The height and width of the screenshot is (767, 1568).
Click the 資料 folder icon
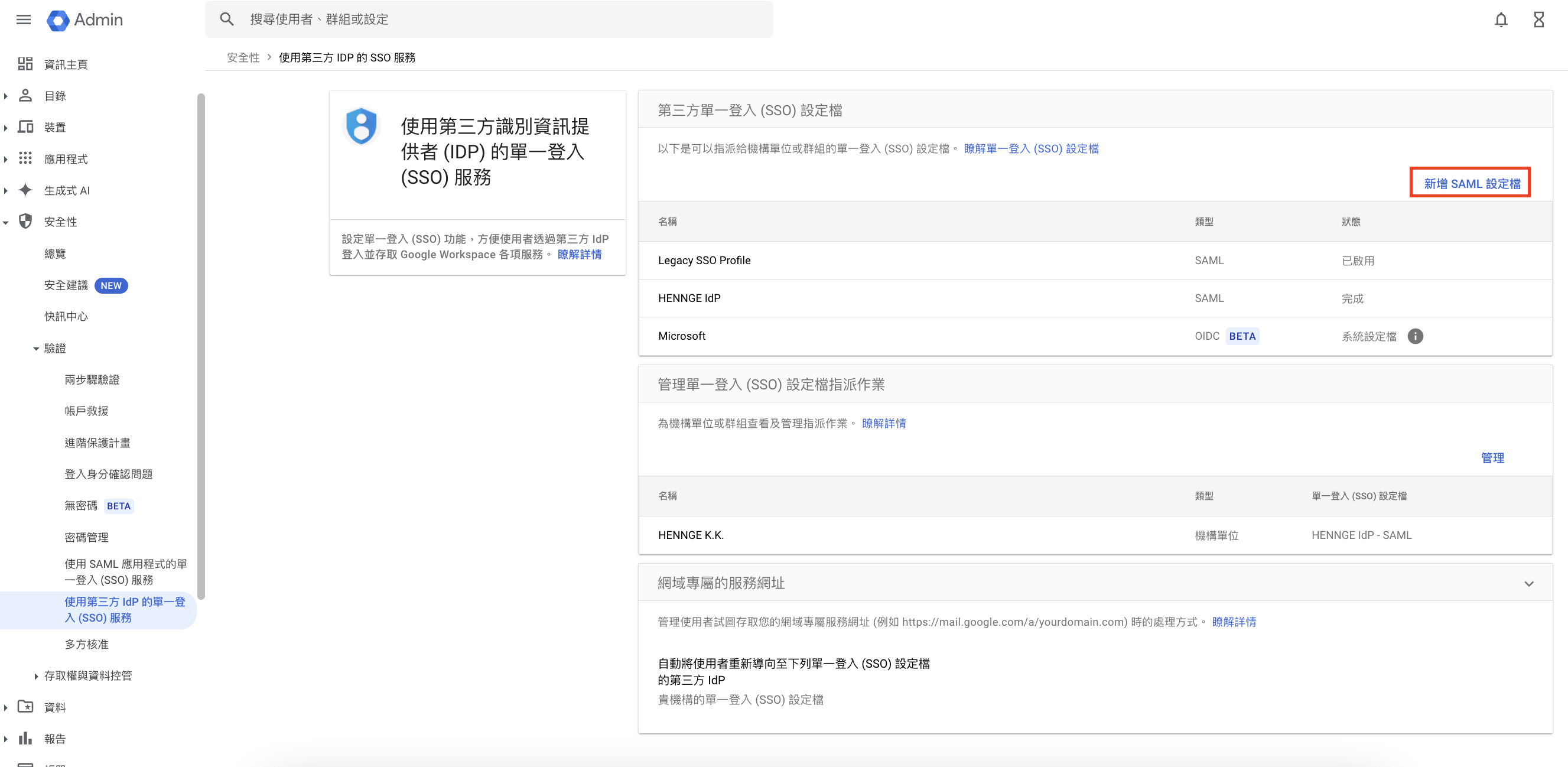(25, 707)
